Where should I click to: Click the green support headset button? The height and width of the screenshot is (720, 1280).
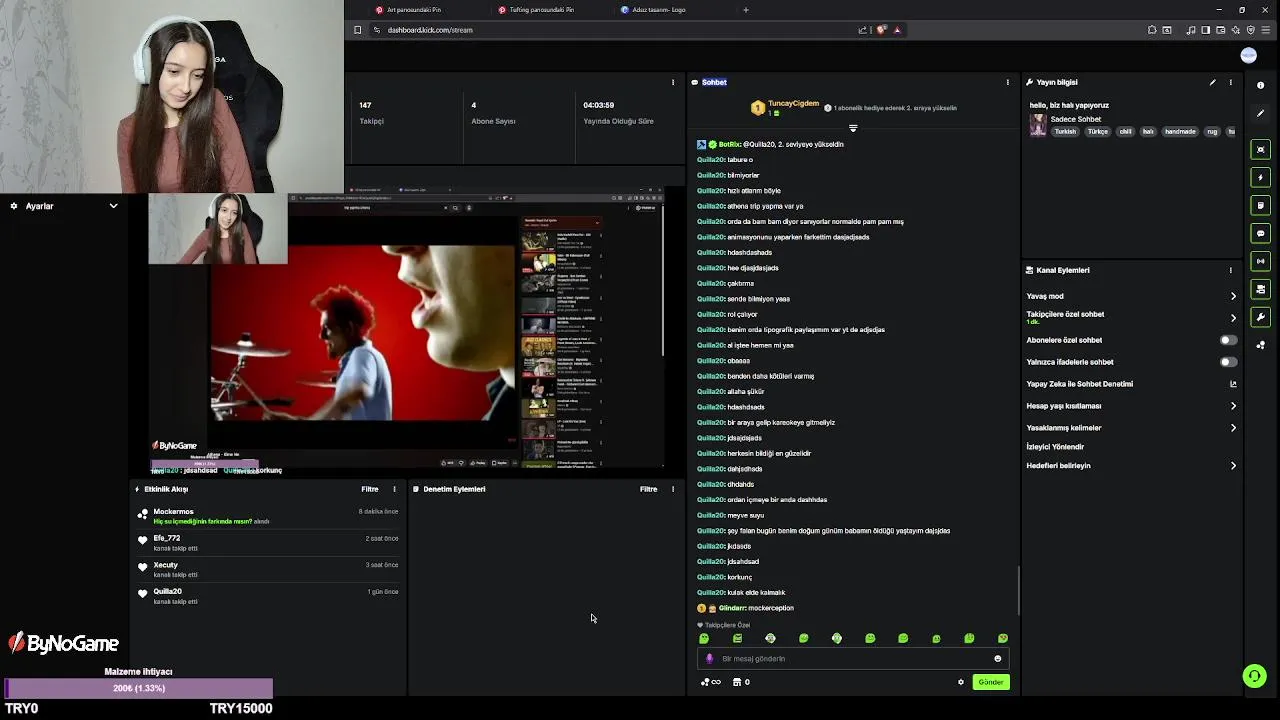tap(1254, 676)
